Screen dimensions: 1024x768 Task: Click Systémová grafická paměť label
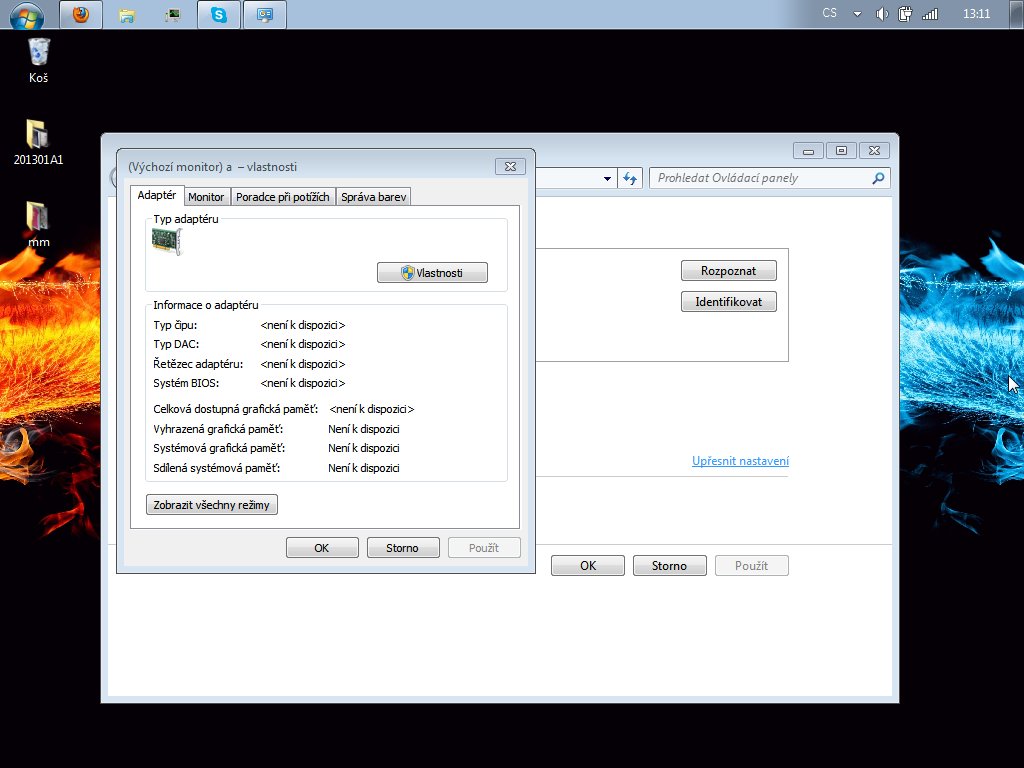[x=219, y=448]
